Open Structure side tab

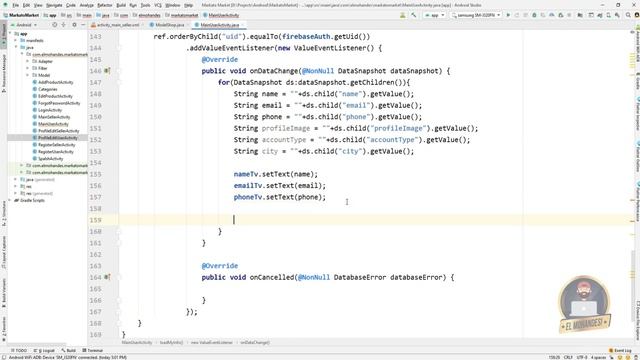(x=4, y=213)
